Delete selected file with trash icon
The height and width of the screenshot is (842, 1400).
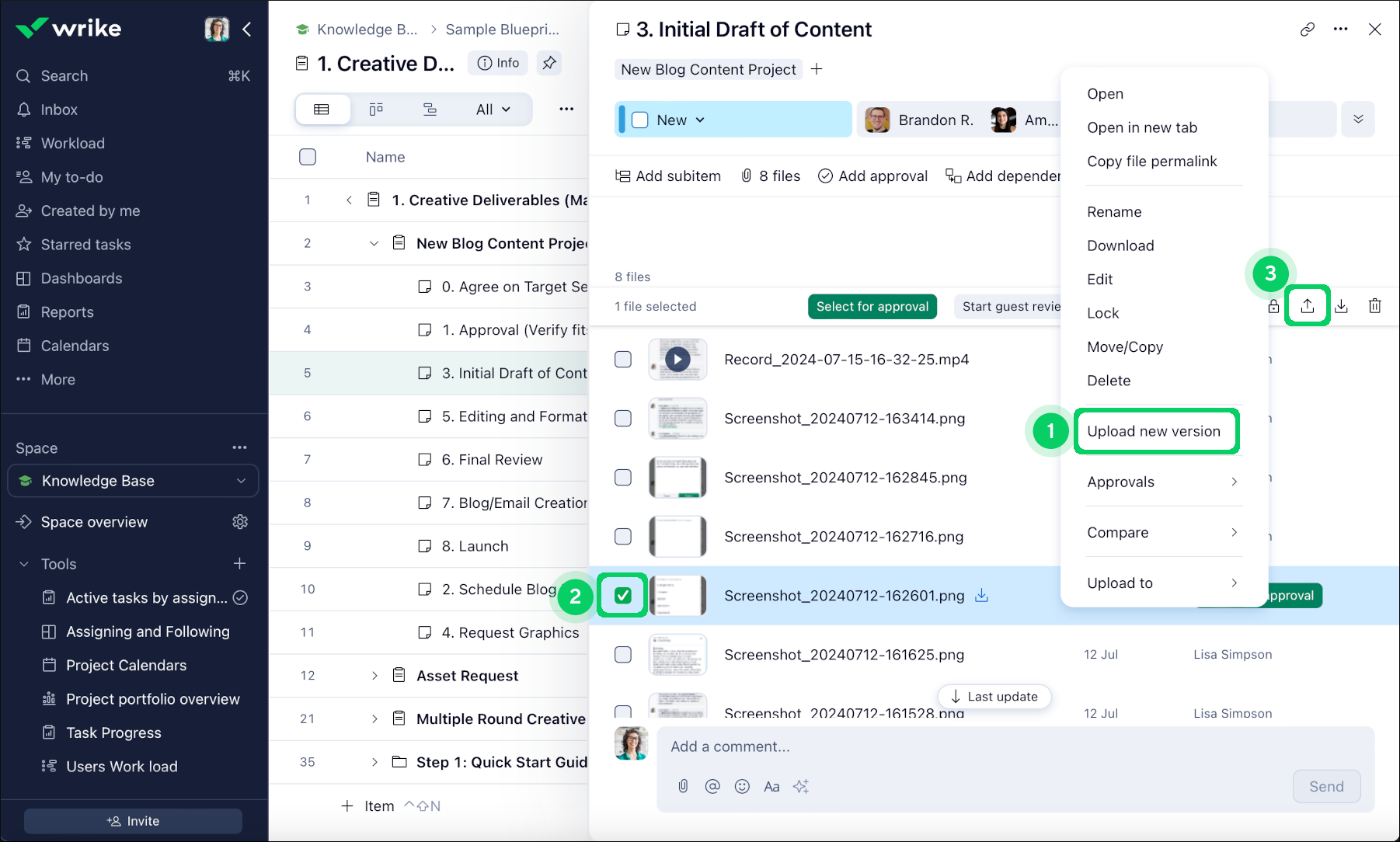tap(1375, 306)
